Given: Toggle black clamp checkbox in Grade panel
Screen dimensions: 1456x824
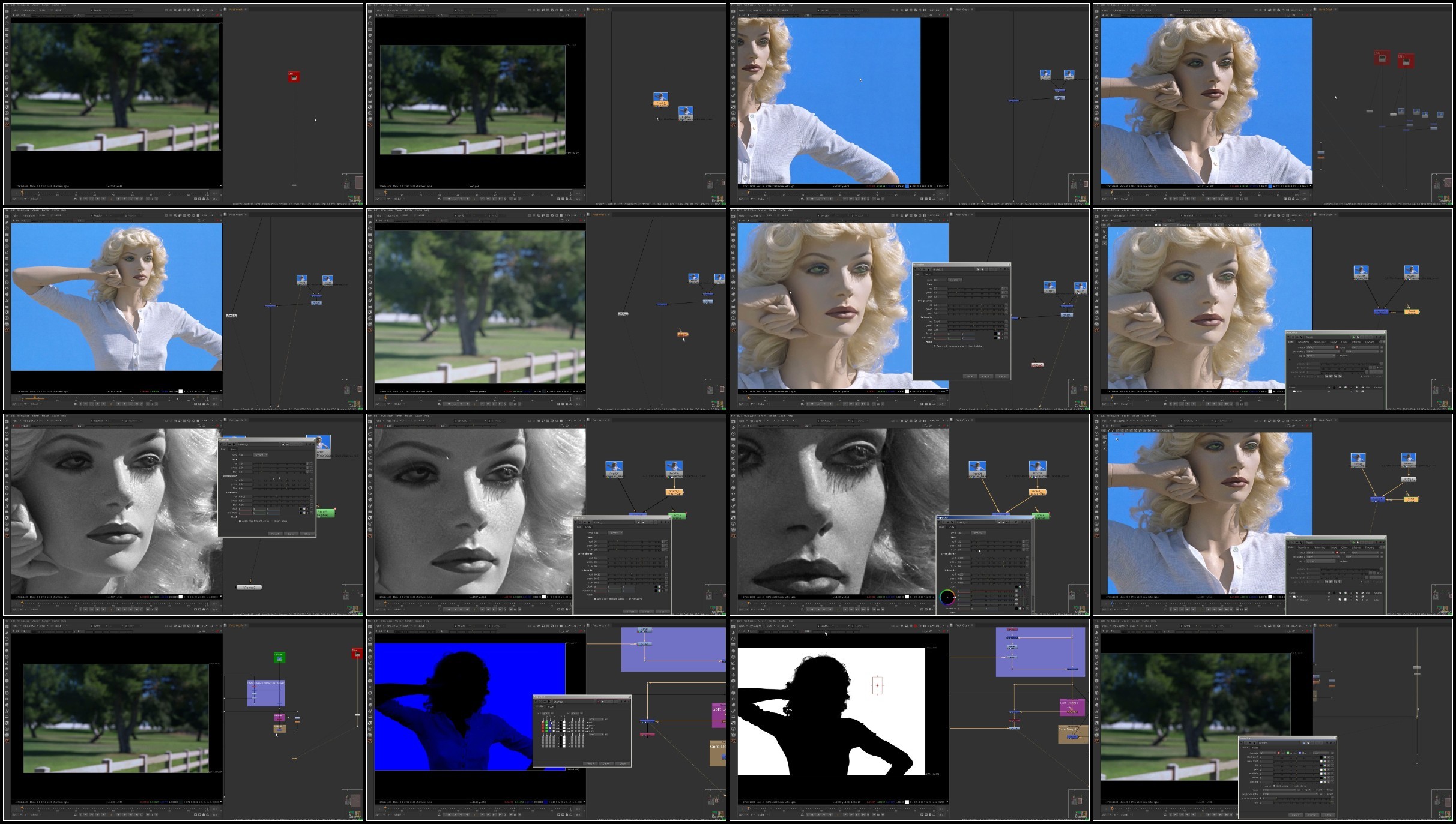Looking at the screenshot, I should (1274, 786).
